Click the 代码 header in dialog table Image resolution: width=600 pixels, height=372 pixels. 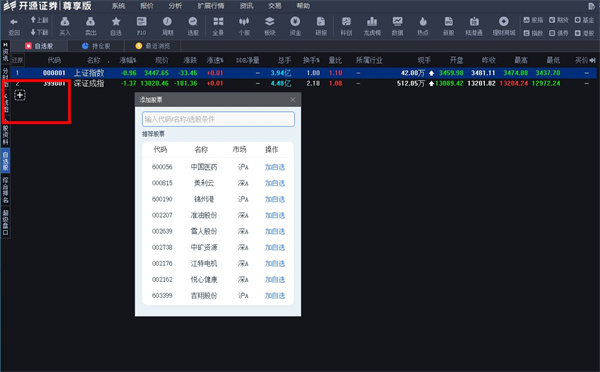pyautogui.click(x=160, y=149)
